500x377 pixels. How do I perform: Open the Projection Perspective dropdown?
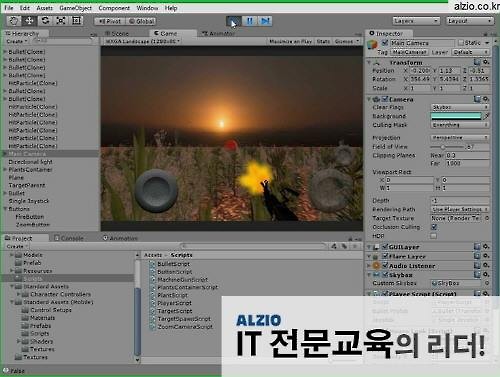460,137
